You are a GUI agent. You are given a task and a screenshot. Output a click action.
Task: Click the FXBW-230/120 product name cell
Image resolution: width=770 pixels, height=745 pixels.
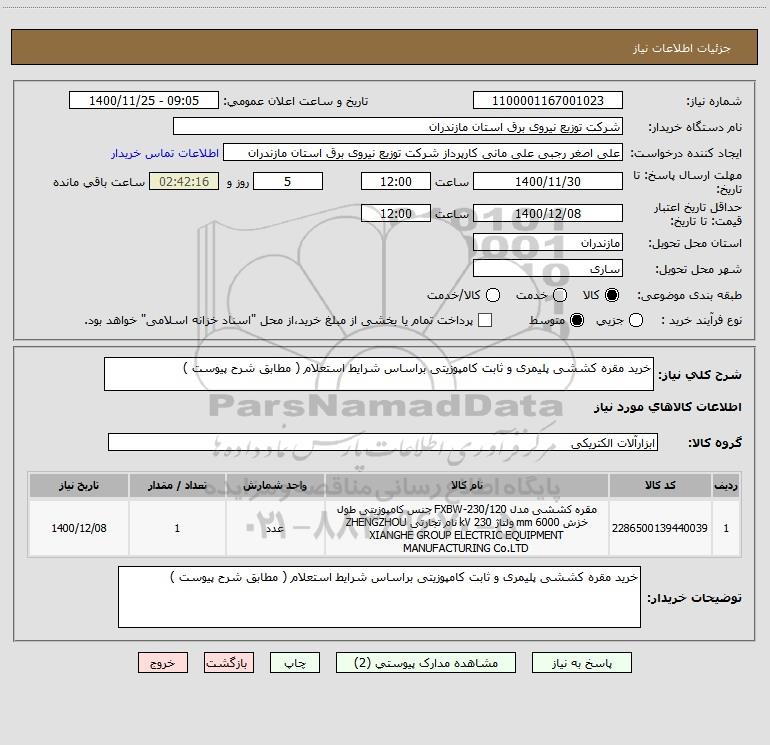click(x=467, y=528)
